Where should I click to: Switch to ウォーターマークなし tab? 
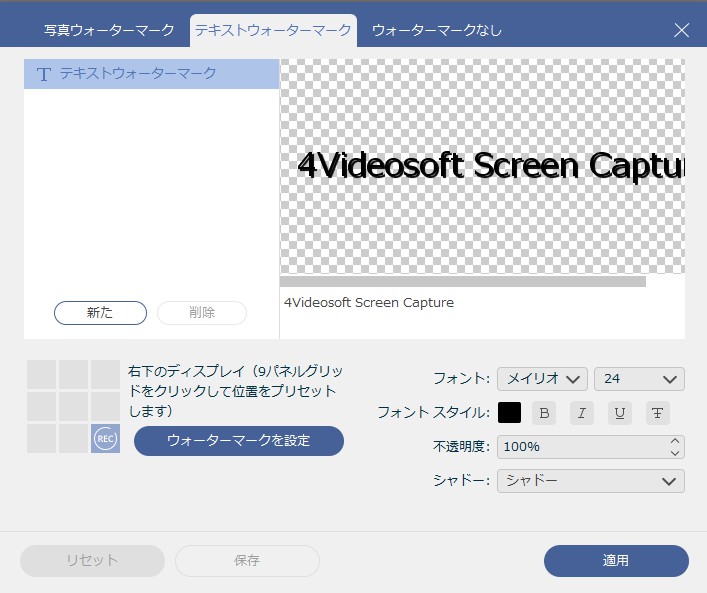436,30
